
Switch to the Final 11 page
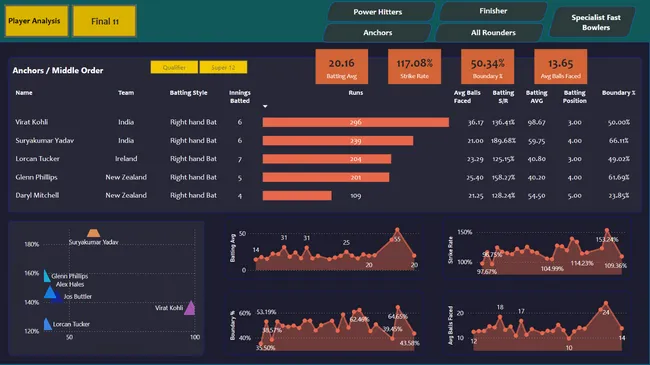(x=104, y=21)
